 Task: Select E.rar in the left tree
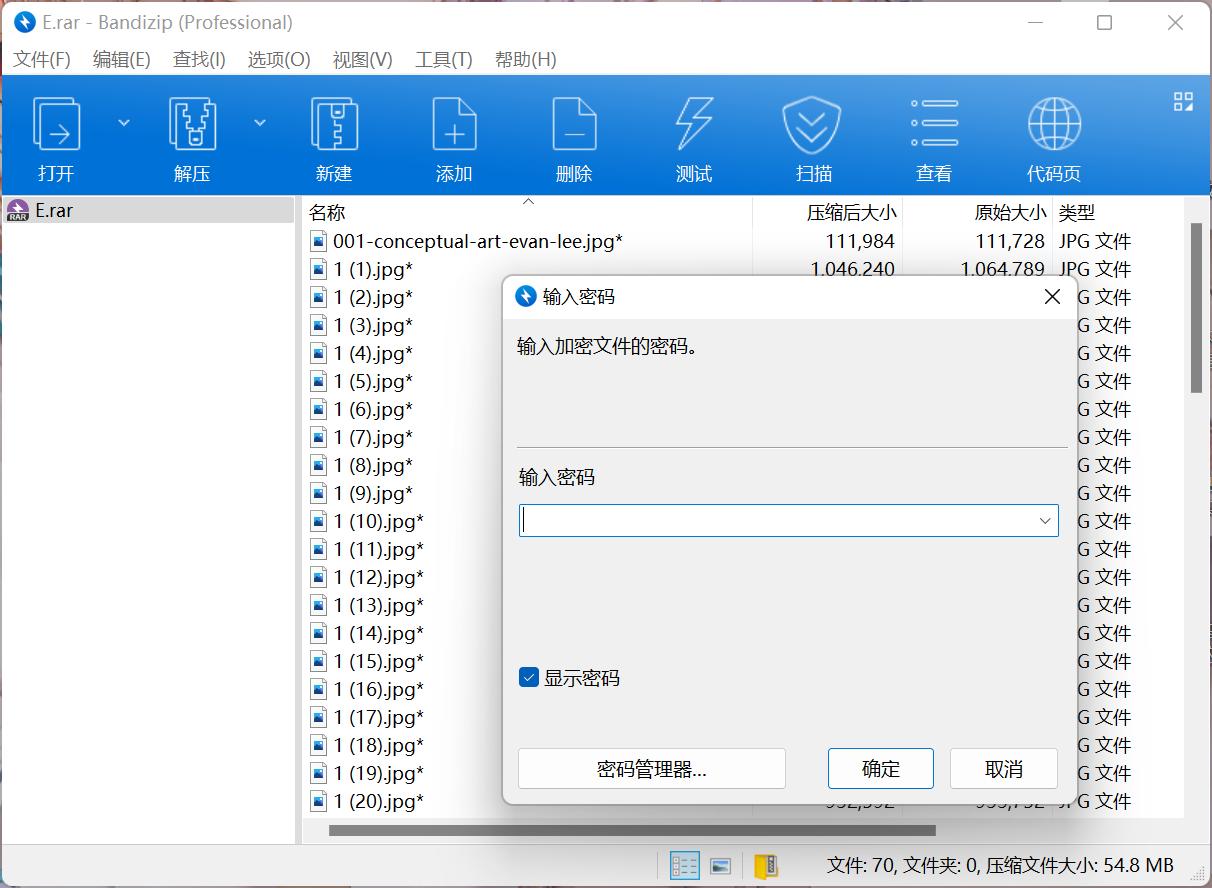pos(54,210)
